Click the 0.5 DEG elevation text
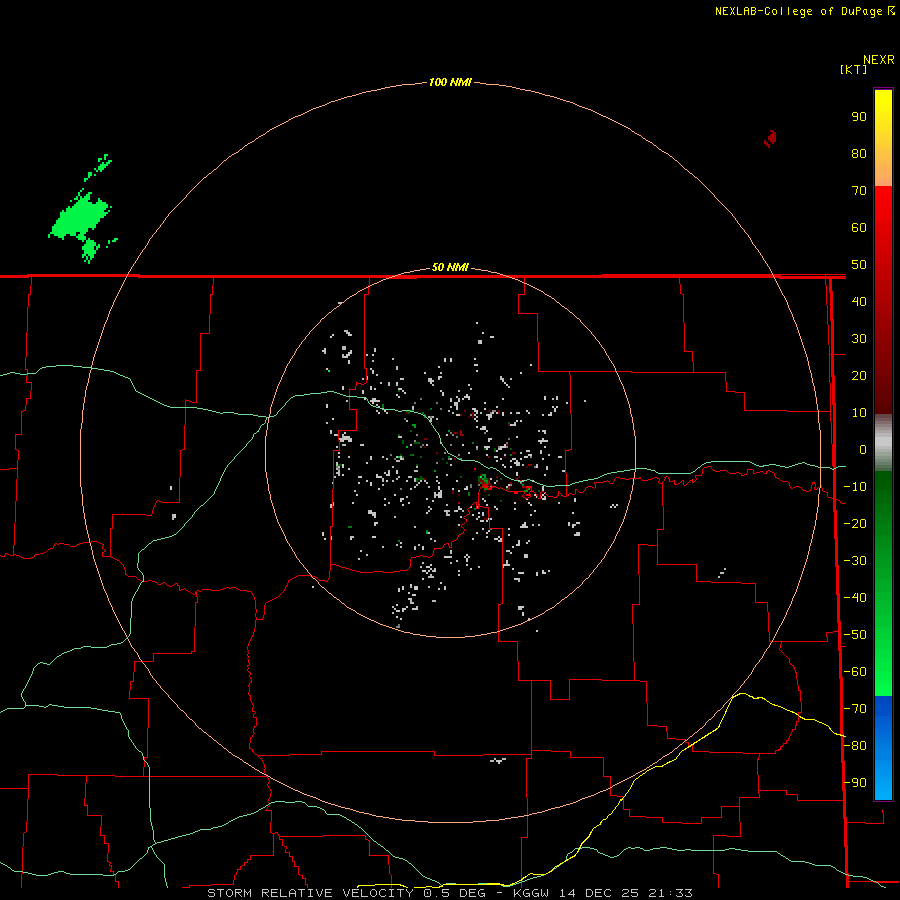The image size is (900, 900). [454, 893]
